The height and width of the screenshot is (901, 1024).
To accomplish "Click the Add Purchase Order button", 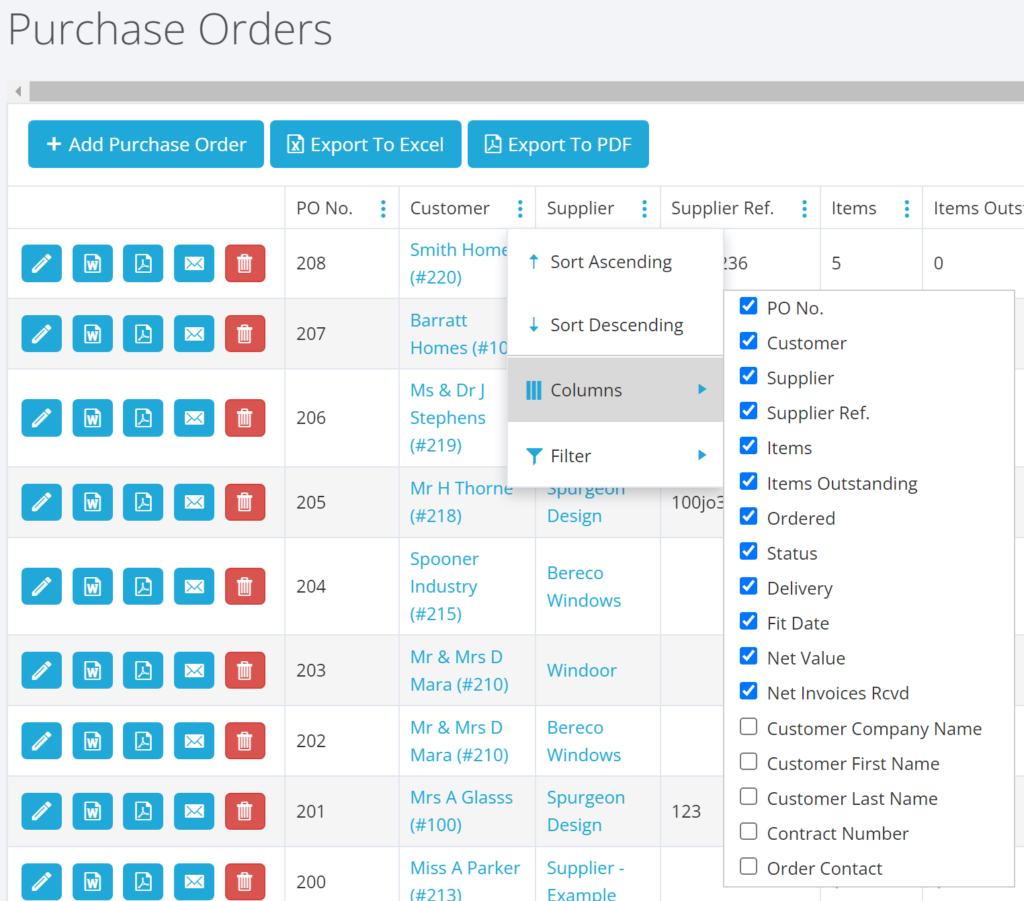I will pos(146,145).
